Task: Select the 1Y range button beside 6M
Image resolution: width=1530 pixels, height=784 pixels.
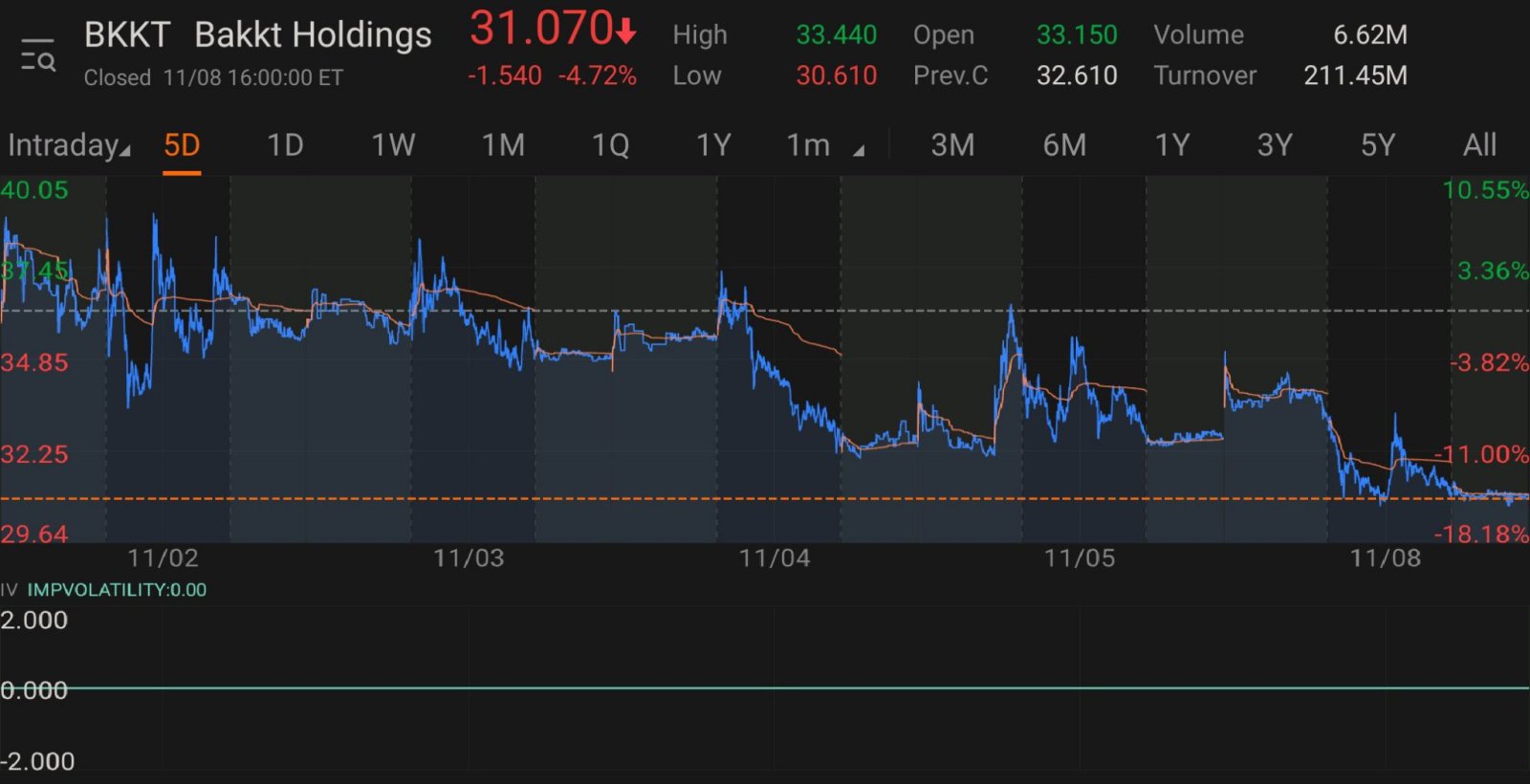Action: pyautogui.click(x=1172, y=145)
